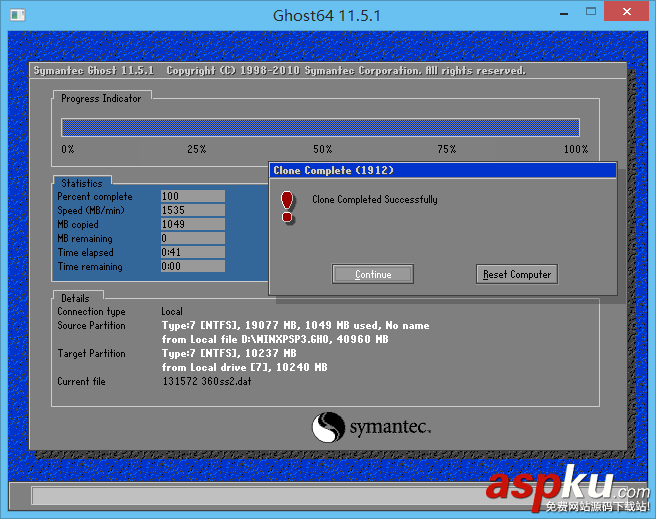Click the Continue button

(373, 274)
